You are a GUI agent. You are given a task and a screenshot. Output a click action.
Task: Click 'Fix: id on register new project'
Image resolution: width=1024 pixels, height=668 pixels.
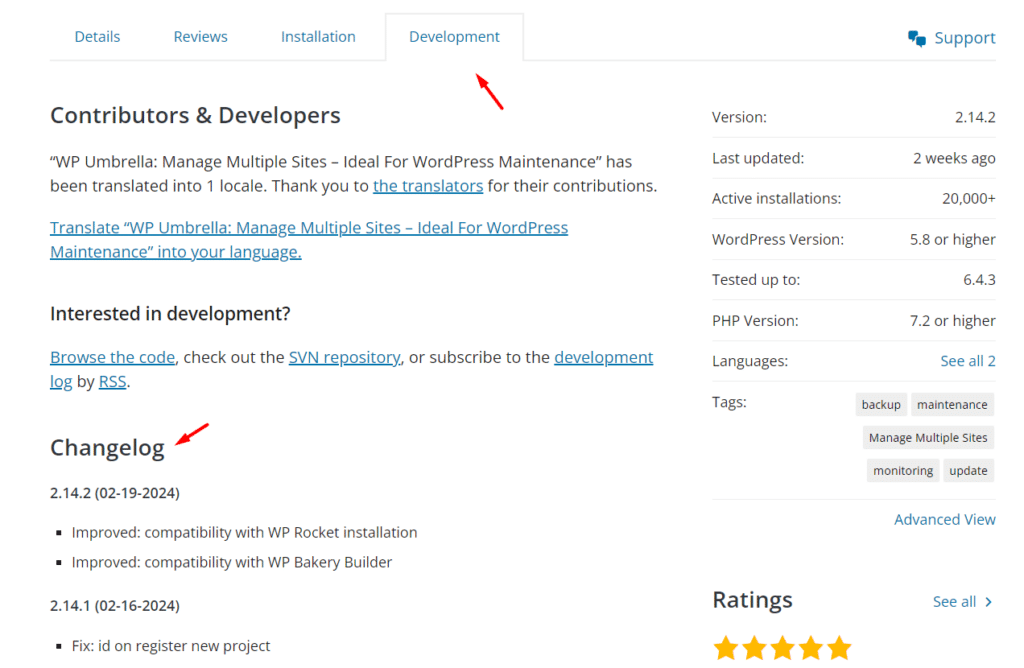coord(170,646)
